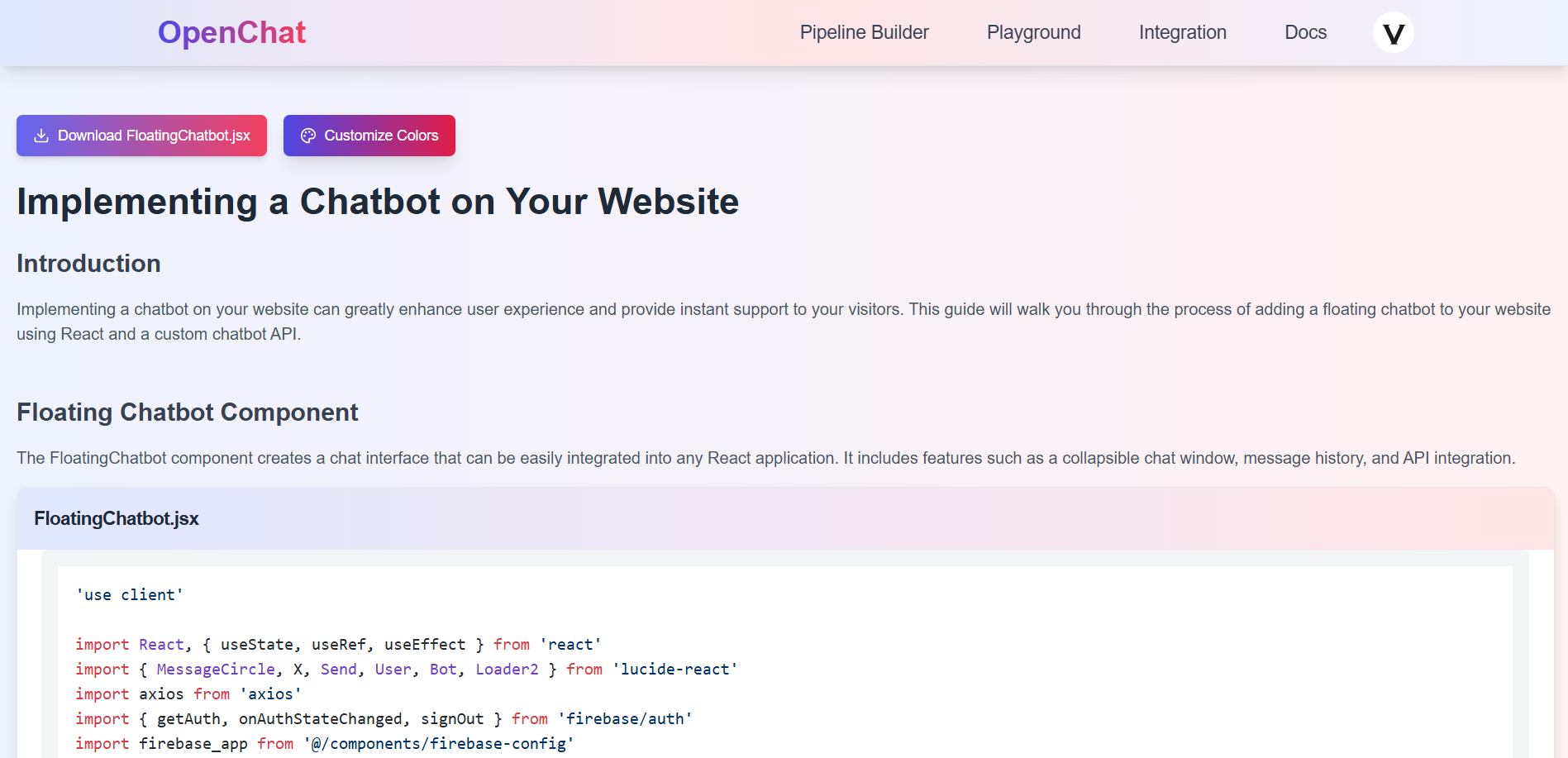Open the Integration menu item
Screen dimensions: 1568x758
coord(1182,32)
